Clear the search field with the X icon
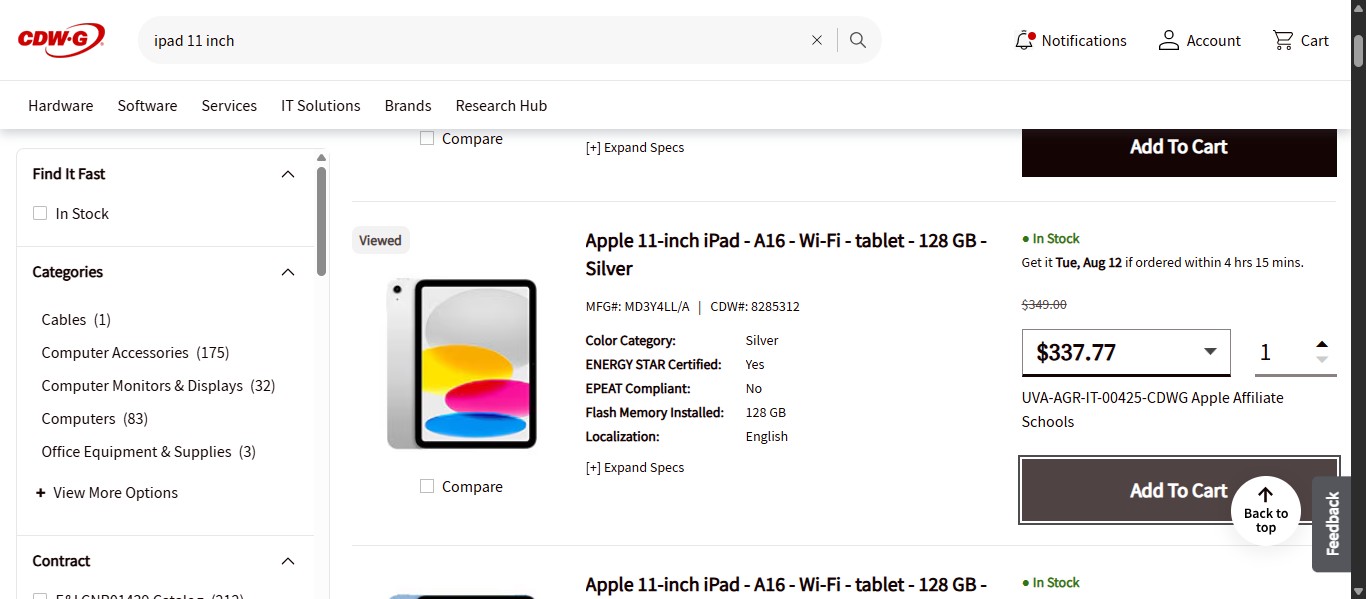Screen dimensions: 1366x599 (x=817, y=39)
